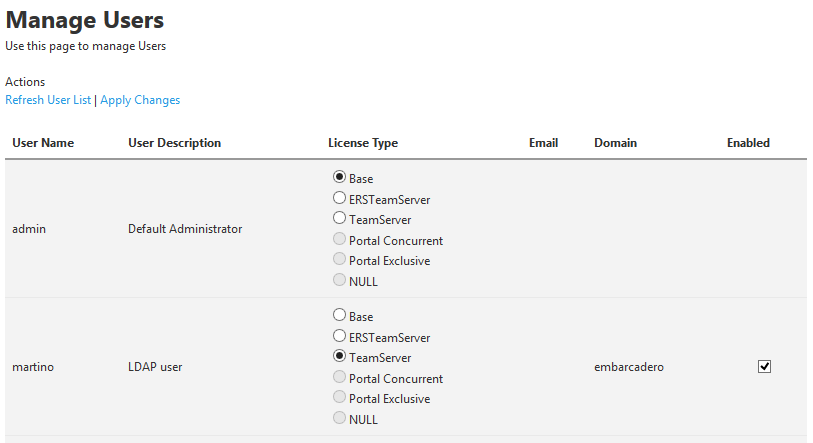Click the martino user name cell

33,367
